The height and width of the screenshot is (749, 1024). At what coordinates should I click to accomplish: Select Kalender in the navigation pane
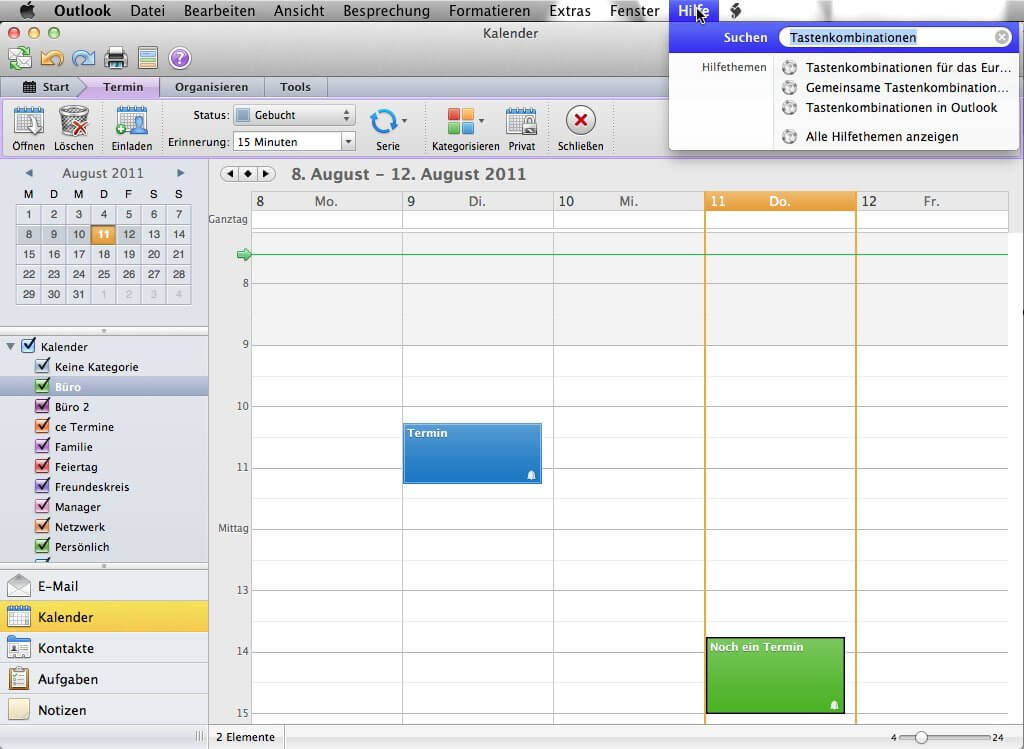click(x=104, y=617)
